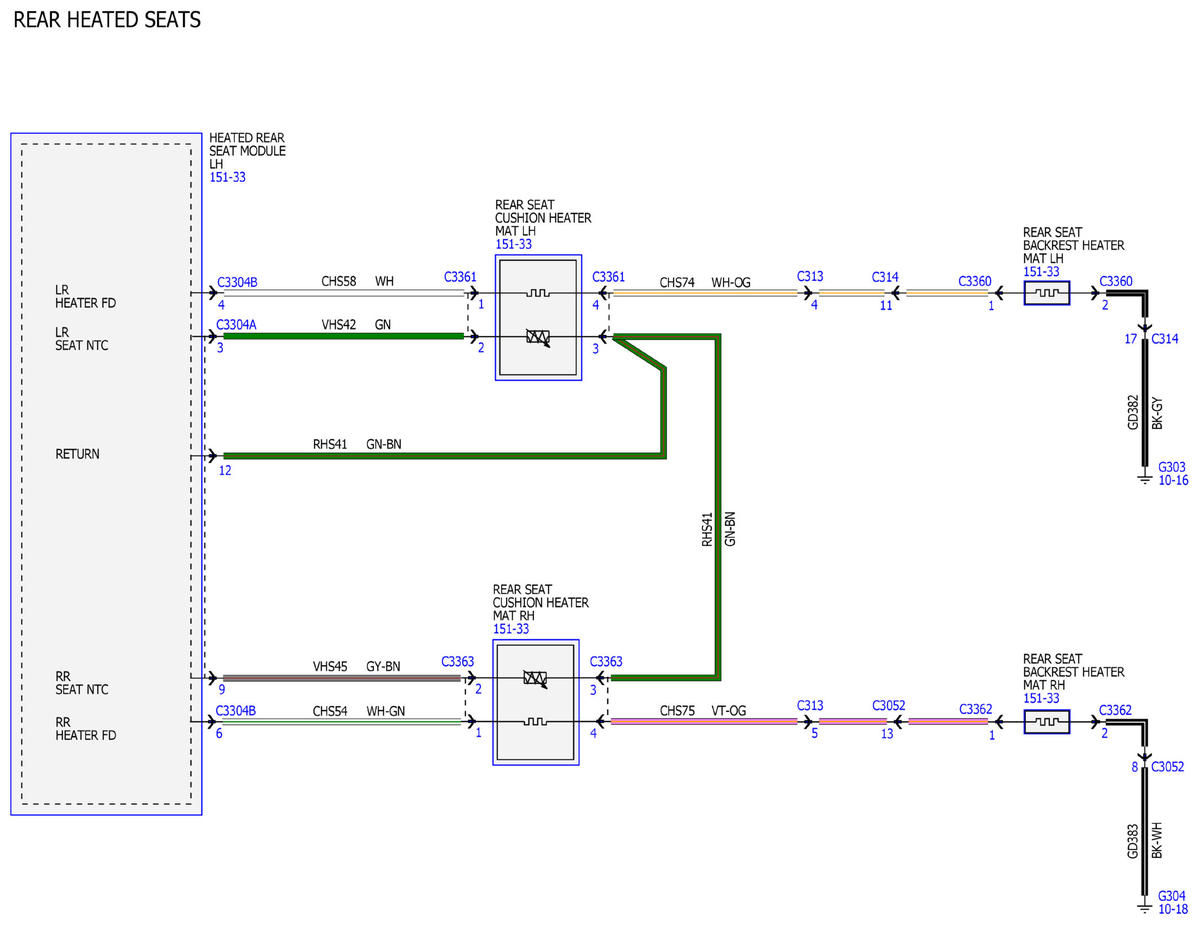Select the RETURN pin label in the module
This screenshot has height=927, width=1200.
point(77,454)
